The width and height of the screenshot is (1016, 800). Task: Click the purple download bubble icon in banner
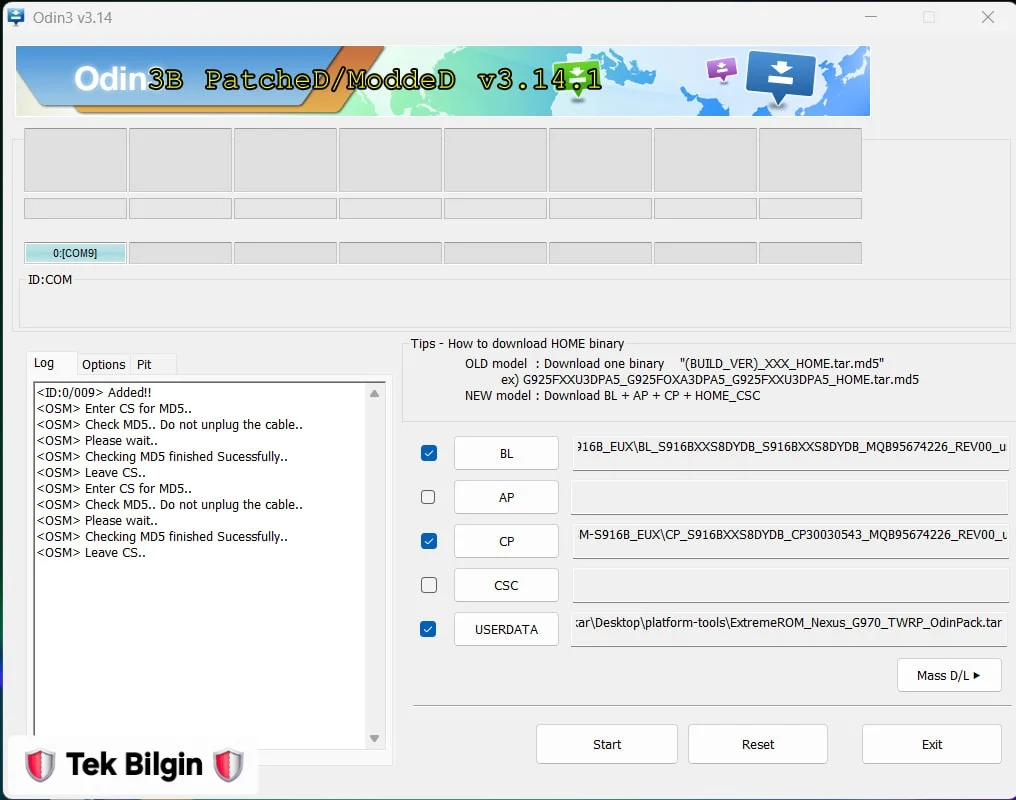(x=722, y=69)
